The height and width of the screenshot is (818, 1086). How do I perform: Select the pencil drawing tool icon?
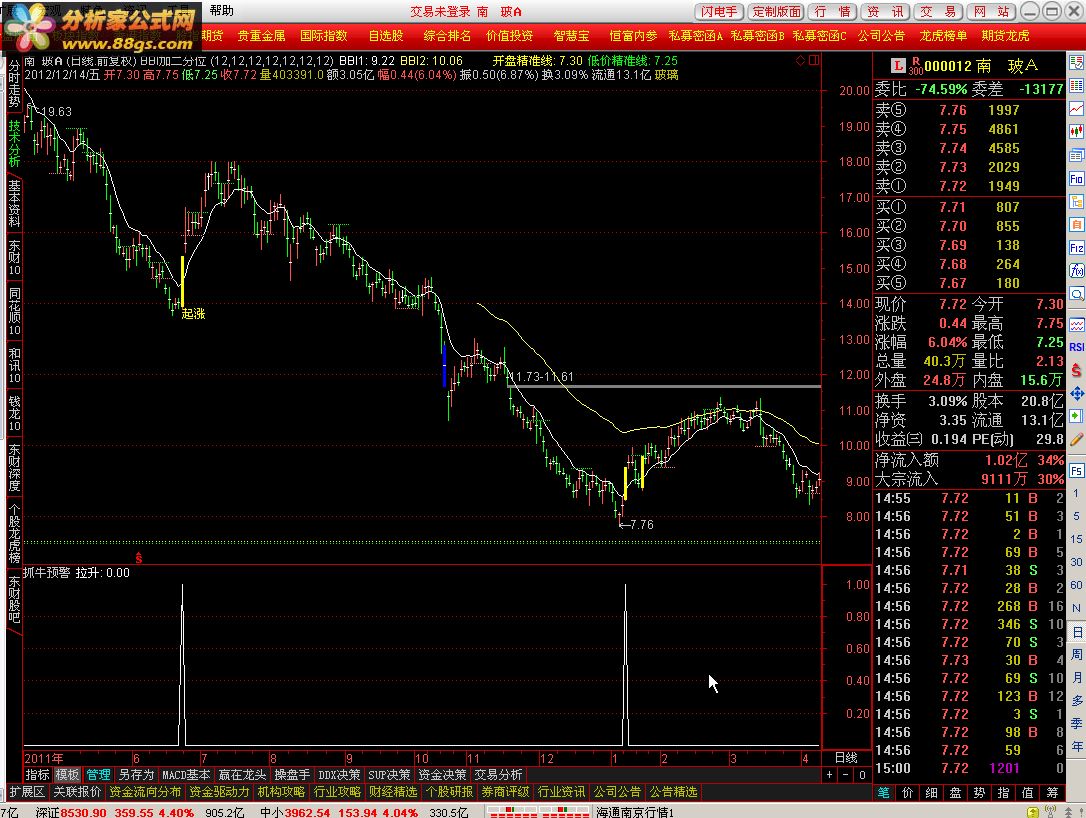pos(1076,439)
